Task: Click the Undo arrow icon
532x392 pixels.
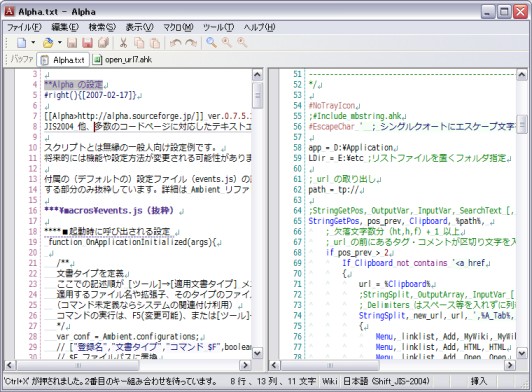Action: (175, 43)
